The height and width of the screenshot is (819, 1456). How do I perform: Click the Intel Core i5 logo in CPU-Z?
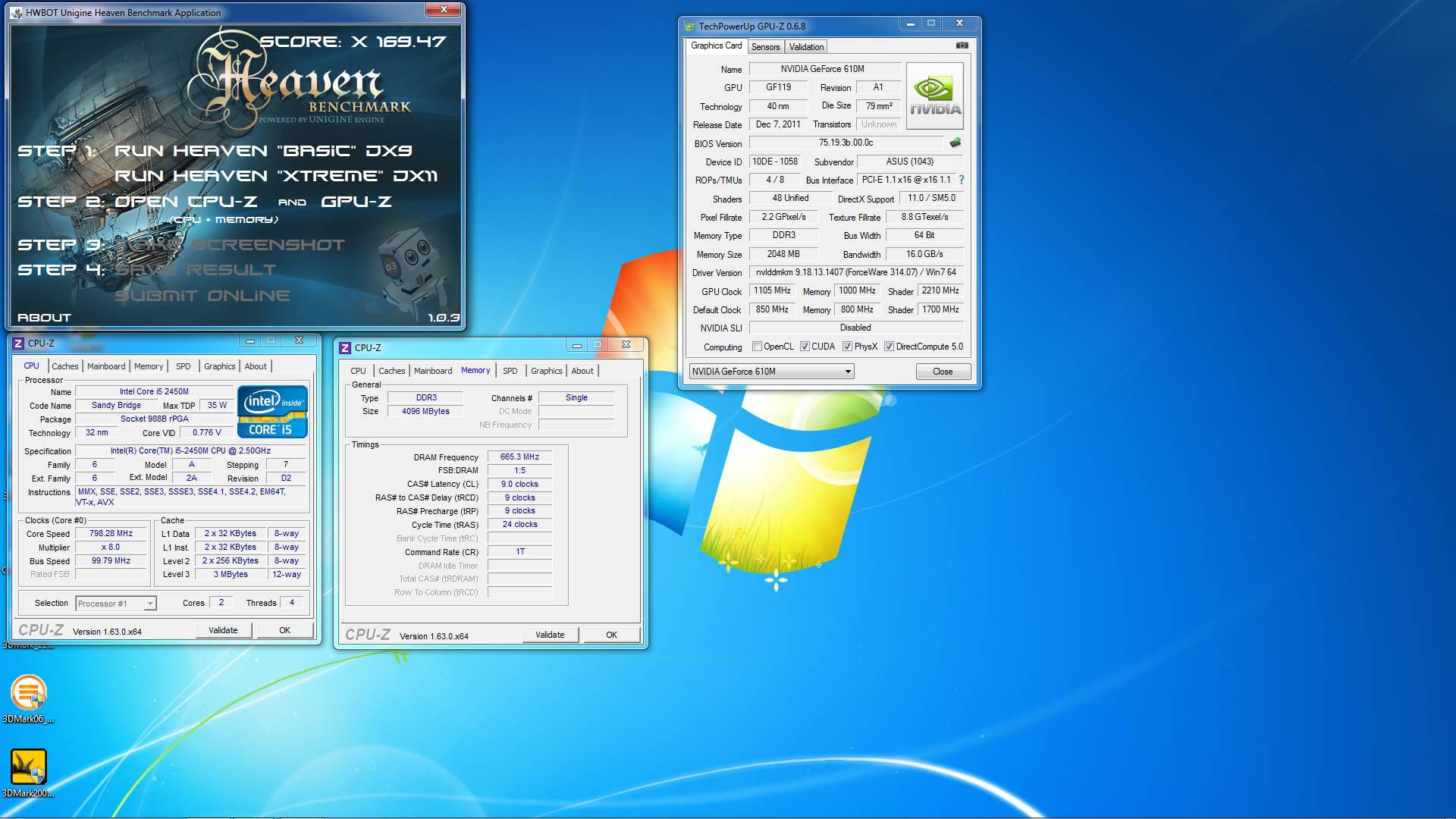point(272,411)
